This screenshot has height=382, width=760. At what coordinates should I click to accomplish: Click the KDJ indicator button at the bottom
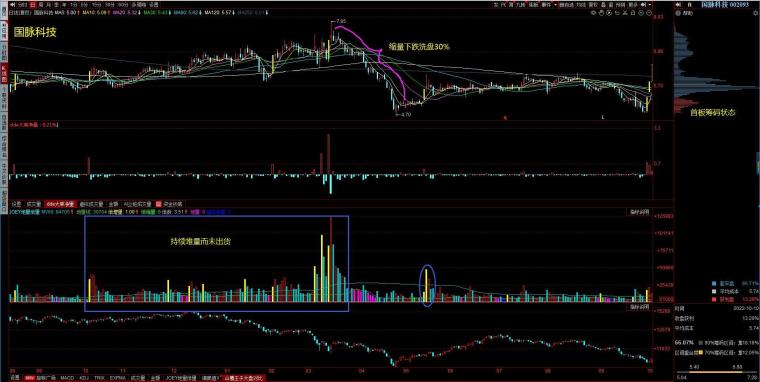click(x=84, y=378)
